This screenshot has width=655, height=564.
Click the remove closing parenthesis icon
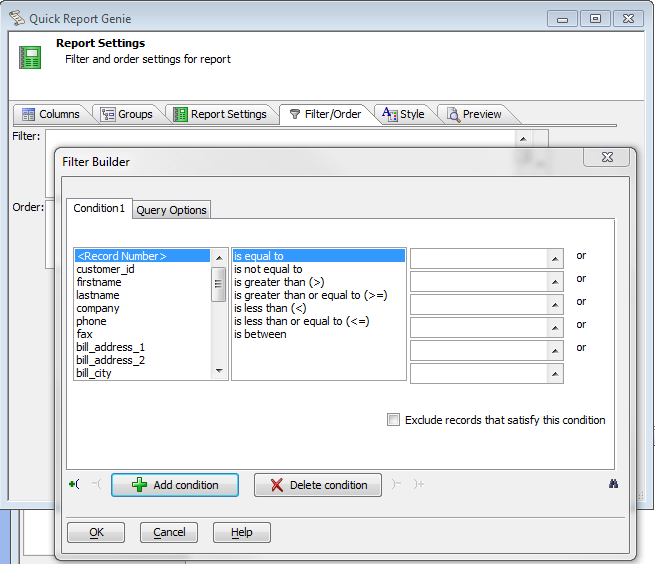pos(396,484)
